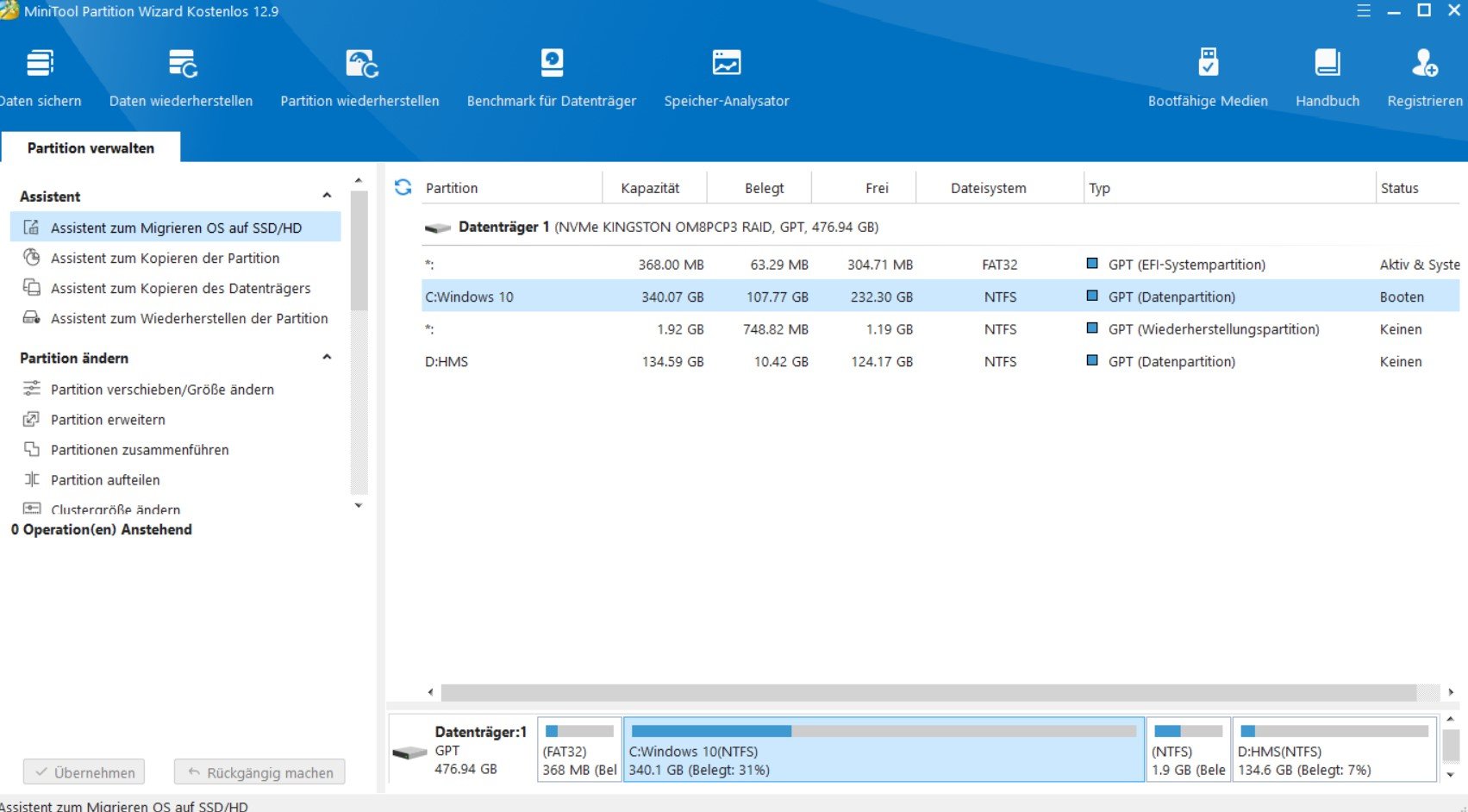Click the Partition aufteilen icon
This screenshot has width=1468, height=812.
tap(31, 479)
